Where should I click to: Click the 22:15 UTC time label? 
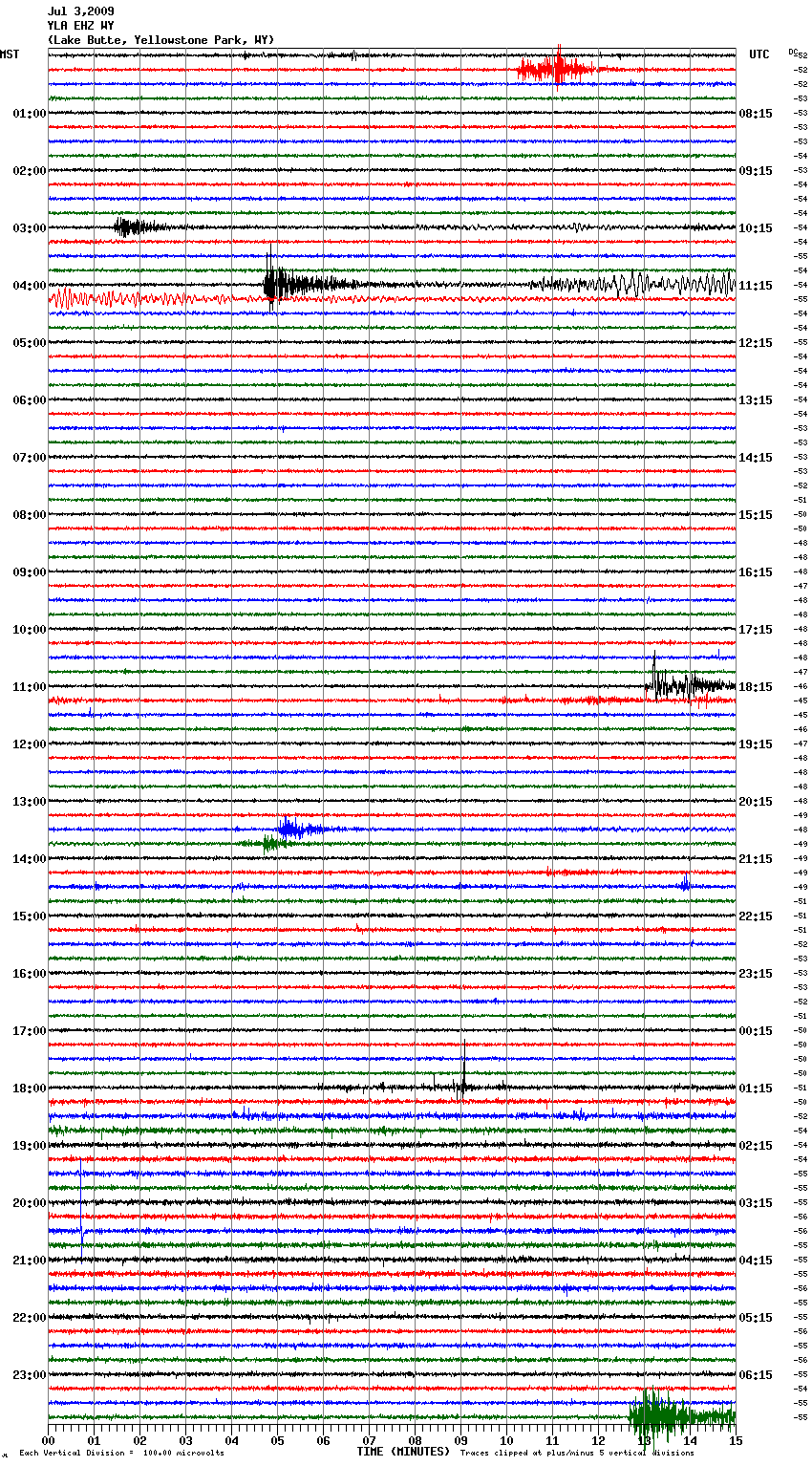[x=756, y=916]
